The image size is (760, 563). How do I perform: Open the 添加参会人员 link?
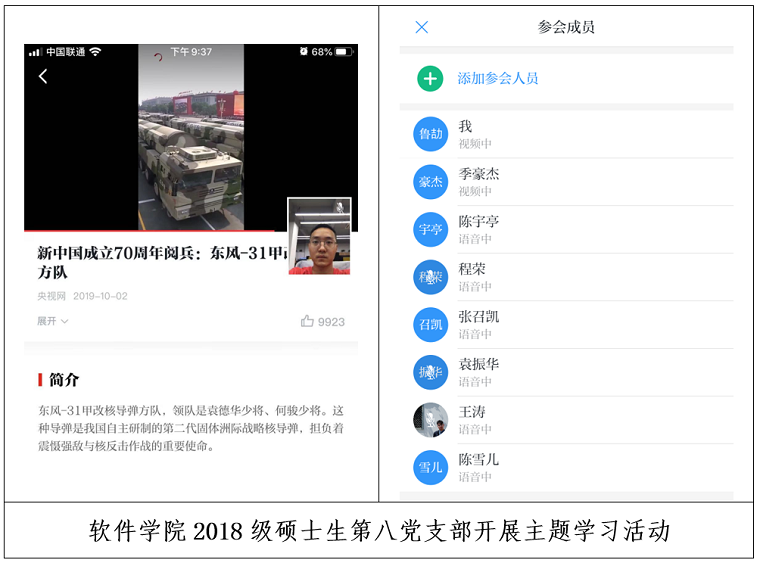point(497,78)
